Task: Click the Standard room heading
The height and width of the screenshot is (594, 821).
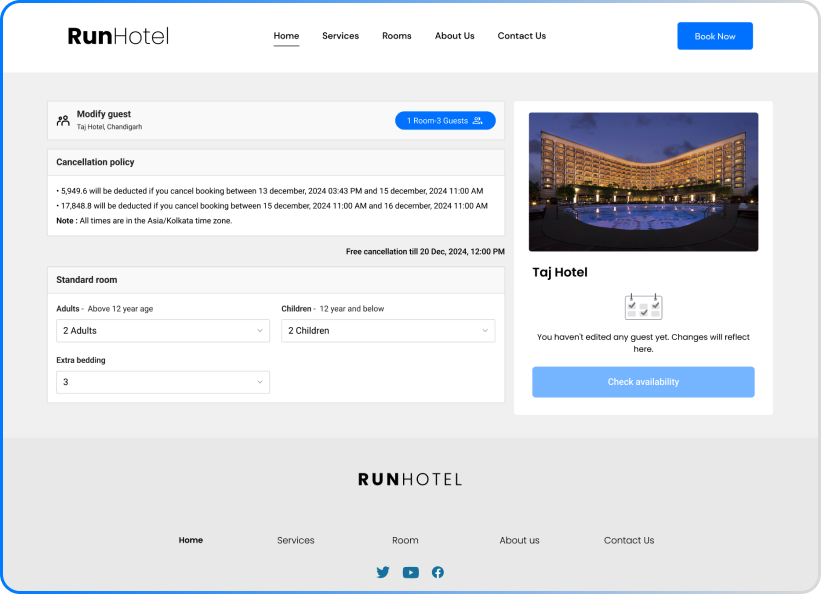Action: [87, 280]
